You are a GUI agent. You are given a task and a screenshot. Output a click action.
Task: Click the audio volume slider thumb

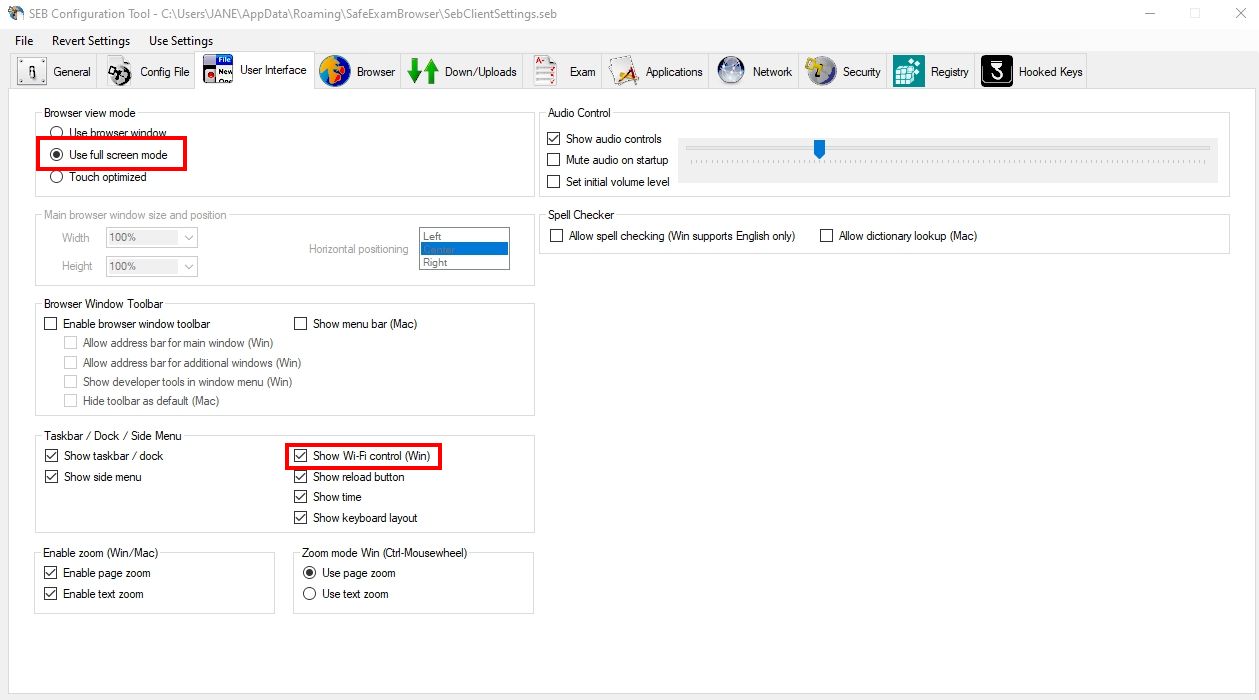(819, 149)
